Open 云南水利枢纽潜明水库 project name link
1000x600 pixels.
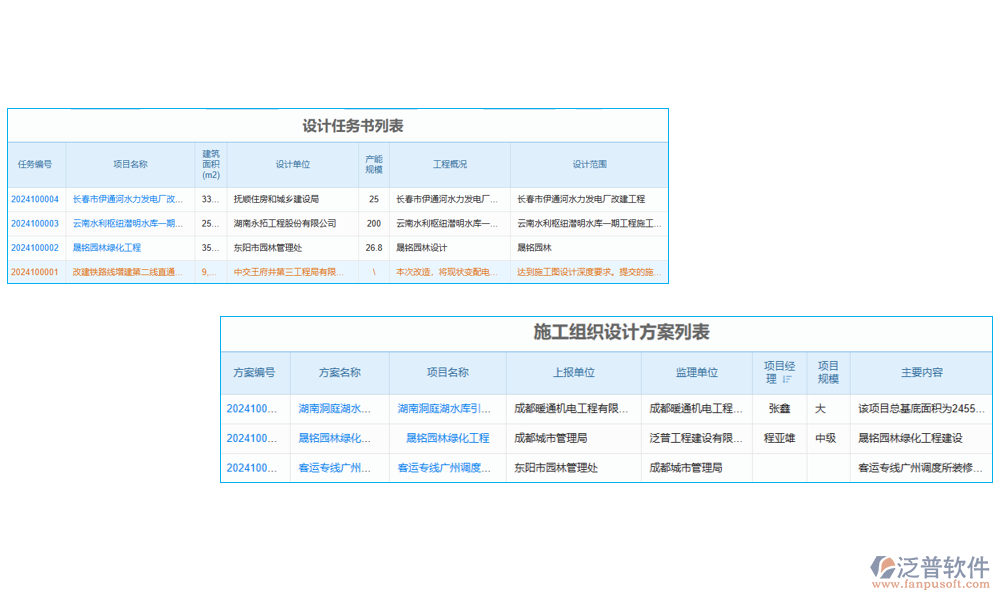pyautogui.click(x=128, y=223)
